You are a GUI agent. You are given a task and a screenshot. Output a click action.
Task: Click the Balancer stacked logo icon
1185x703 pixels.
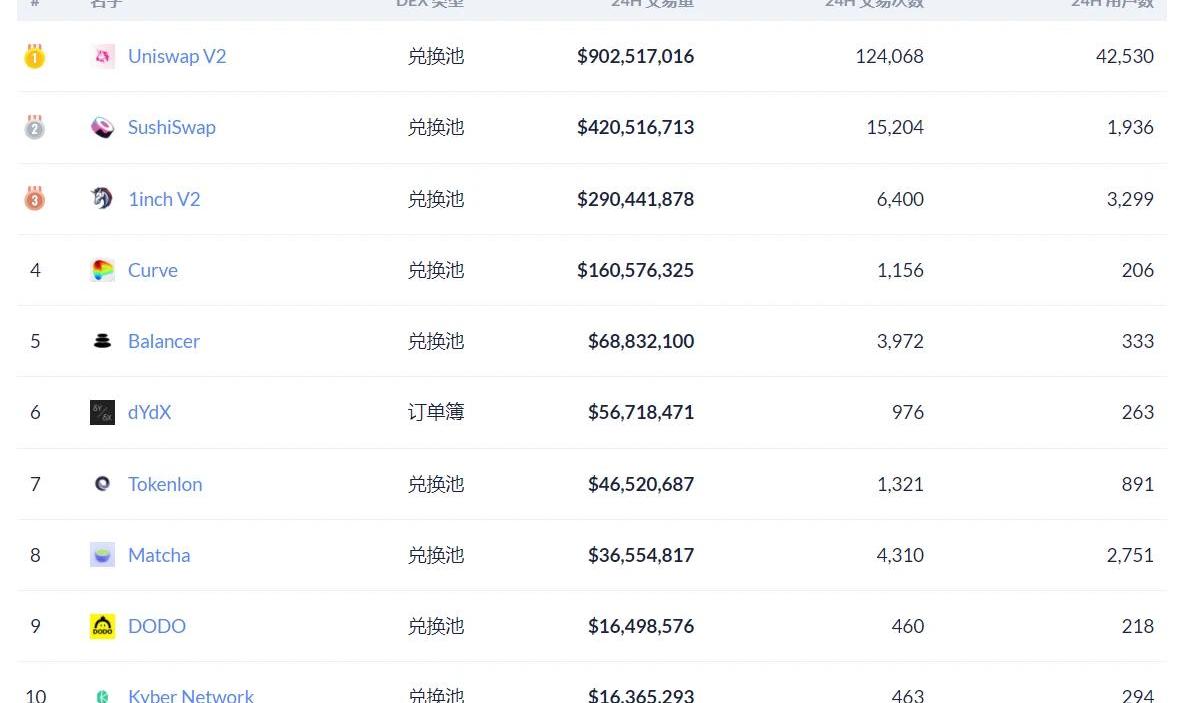[x=102, y=341]
